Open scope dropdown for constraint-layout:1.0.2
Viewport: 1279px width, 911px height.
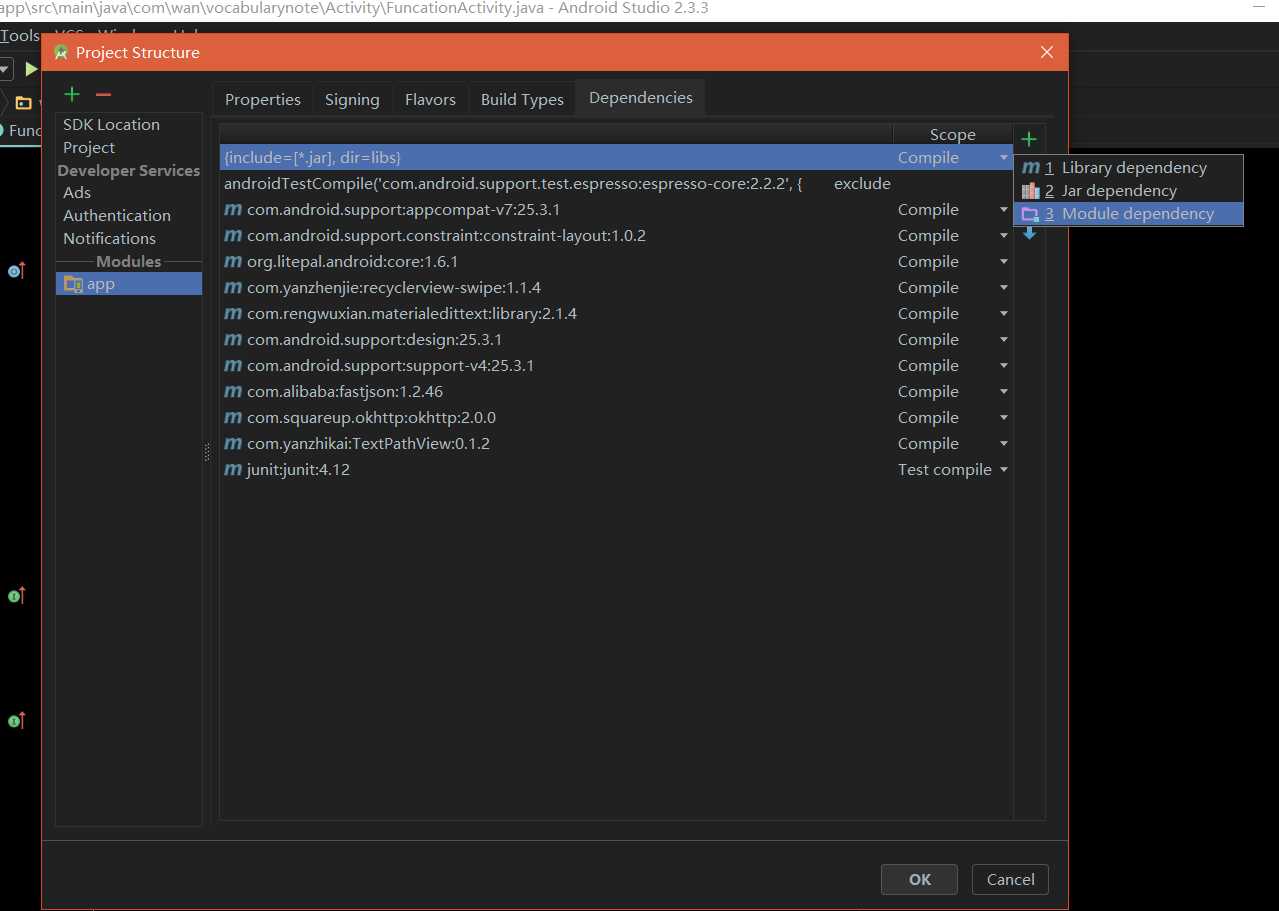point(1003,236)
